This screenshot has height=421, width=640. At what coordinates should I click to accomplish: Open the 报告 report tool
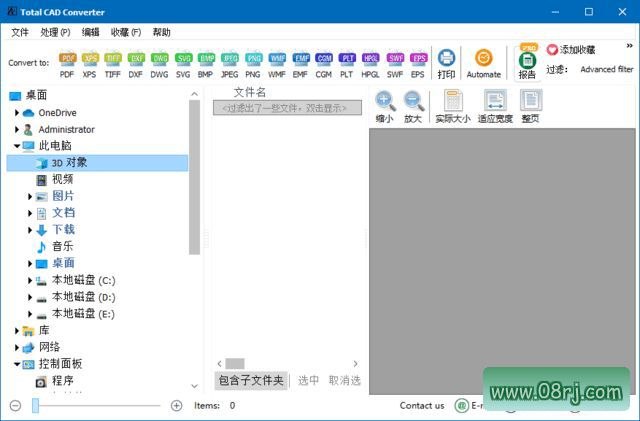coord(527,62)
